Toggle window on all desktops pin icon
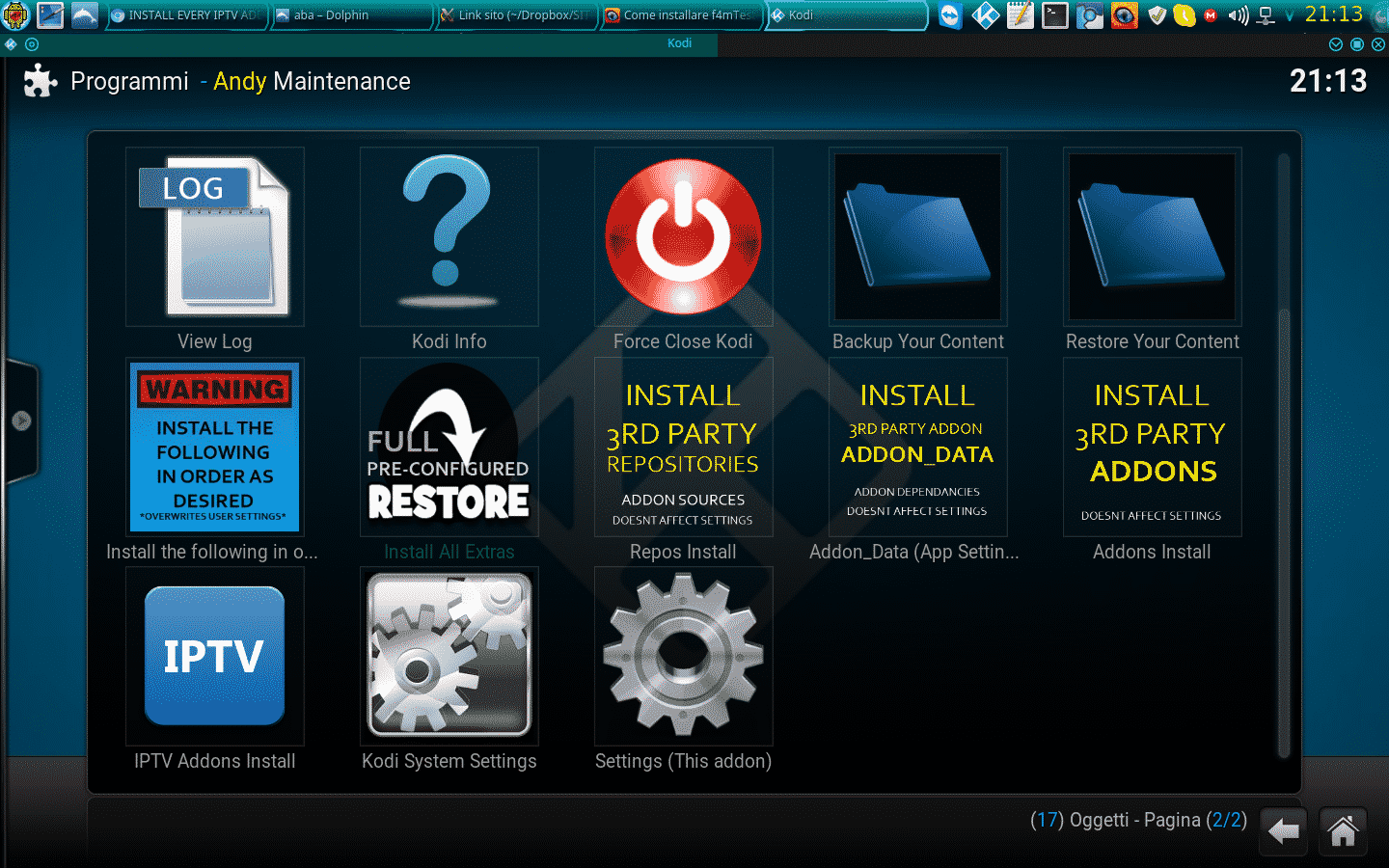Image resolution: width=1389 pixels, height=868 pixels. (32, 44)
